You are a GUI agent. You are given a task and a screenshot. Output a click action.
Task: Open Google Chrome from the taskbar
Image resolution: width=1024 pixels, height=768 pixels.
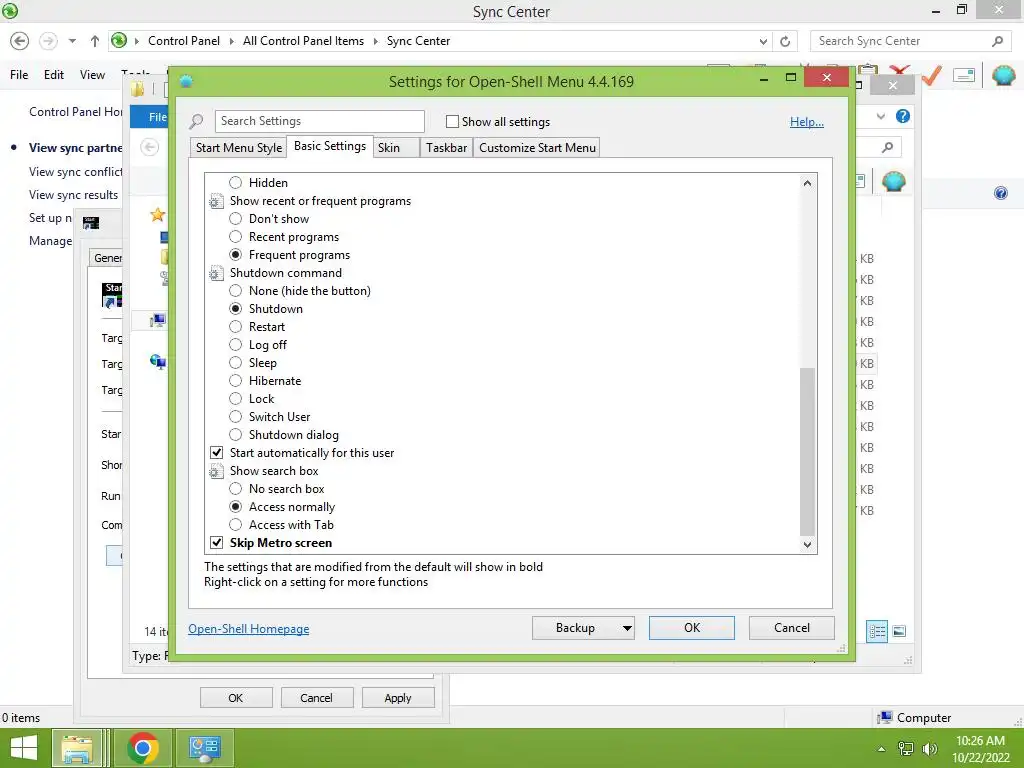coord(142,748)
